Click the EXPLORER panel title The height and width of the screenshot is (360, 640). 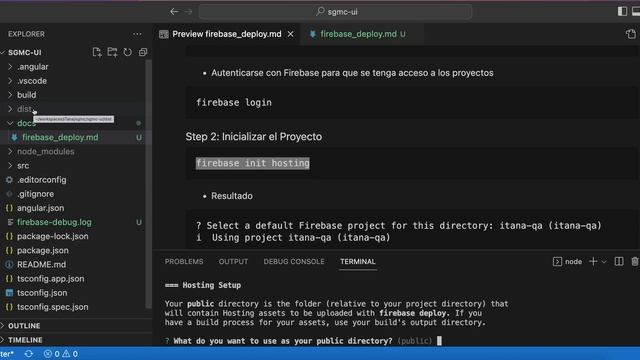click(x=26, y=34)
